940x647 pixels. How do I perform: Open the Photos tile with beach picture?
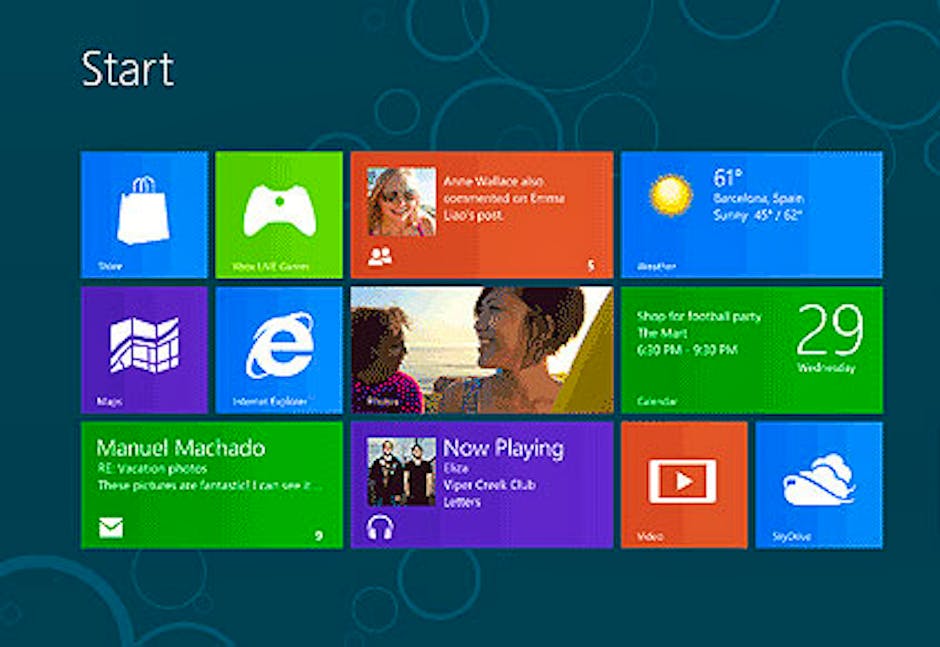point(481,349)
